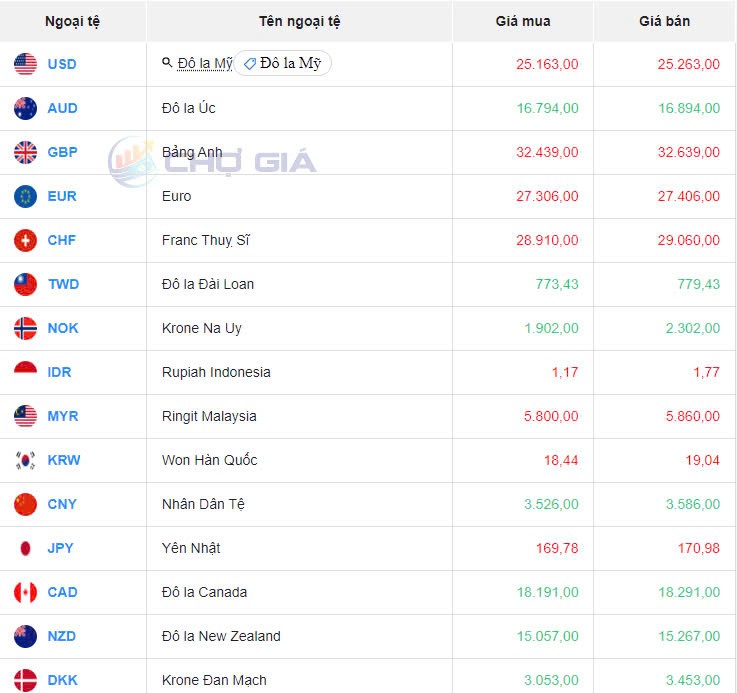This screenshot has height=693, width=737.
Task: Click the magnifier icon before Đô la Mỹ
Action: (x=167, y=62)
